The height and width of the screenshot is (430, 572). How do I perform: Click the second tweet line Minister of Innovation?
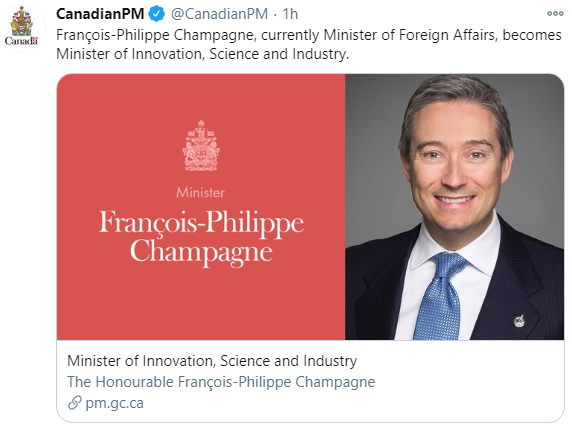(202, 54)
